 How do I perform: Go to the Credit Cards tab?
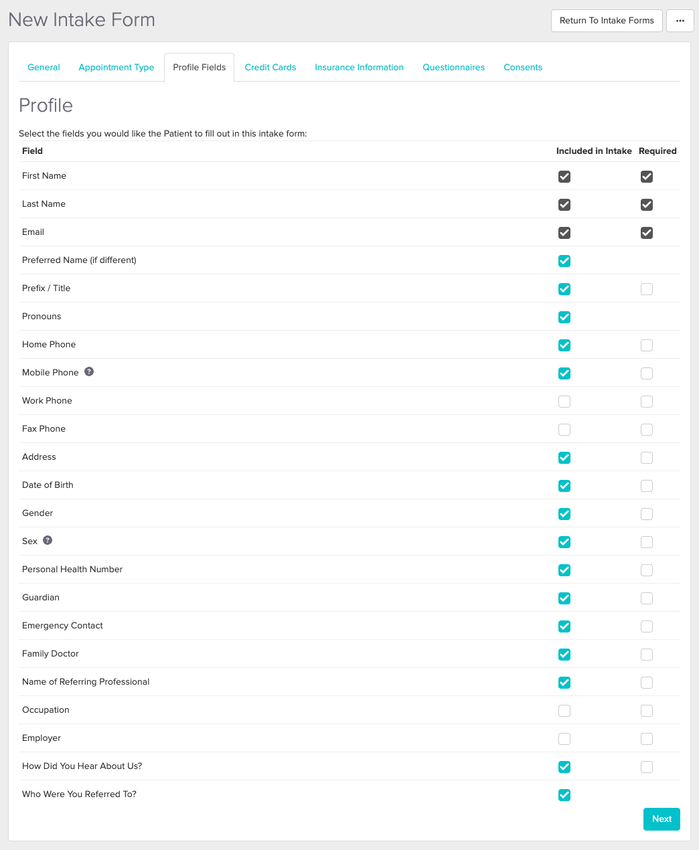(x=270, y=67)
